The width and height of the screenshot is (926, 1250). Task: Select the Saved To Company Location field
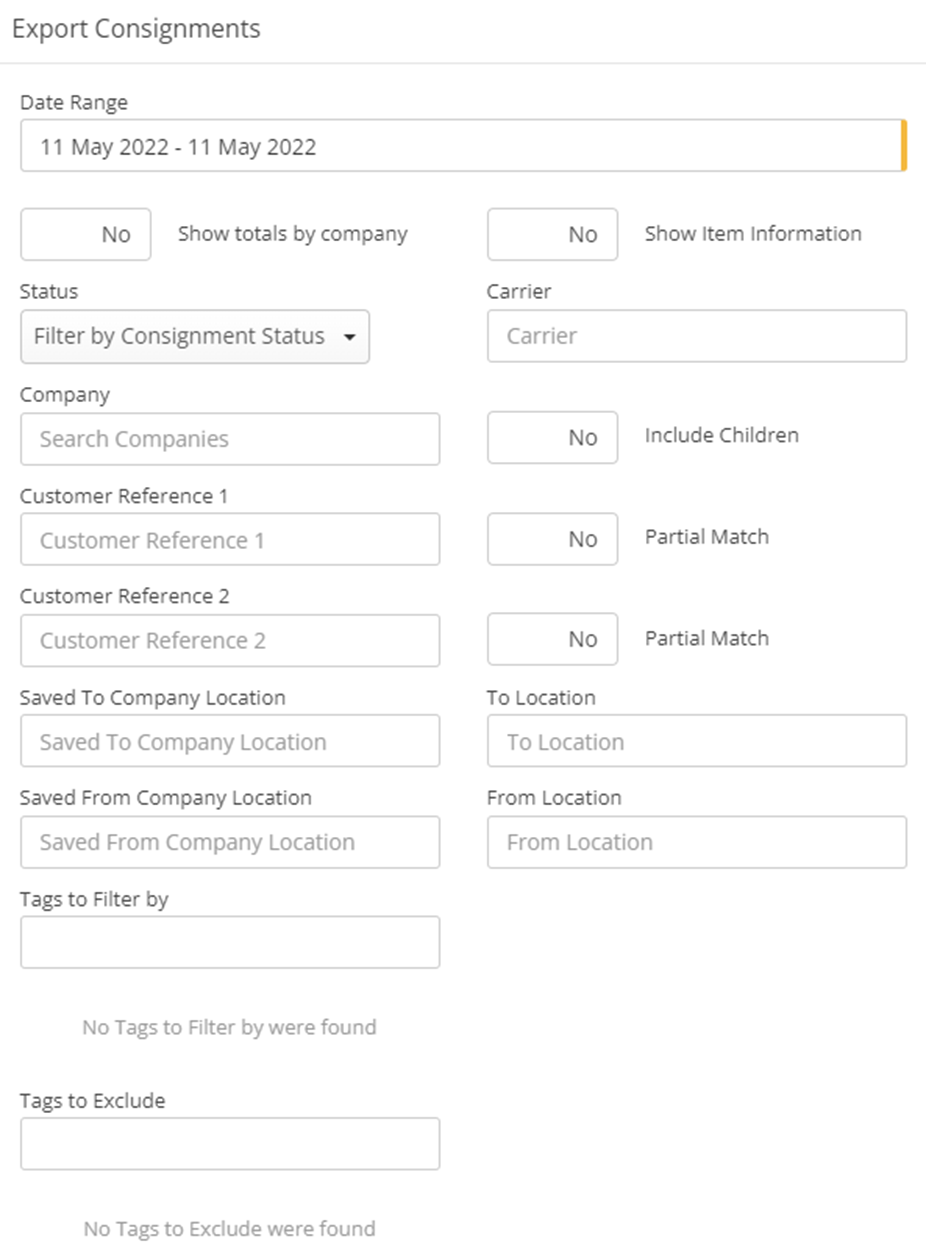230,742
